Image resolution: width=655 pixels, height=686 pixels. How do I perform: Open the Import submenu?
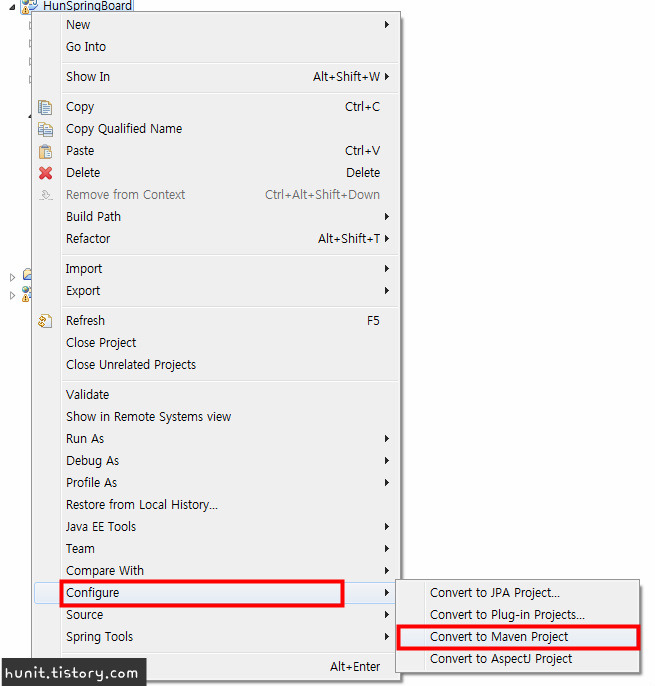(x=217, y=269)
